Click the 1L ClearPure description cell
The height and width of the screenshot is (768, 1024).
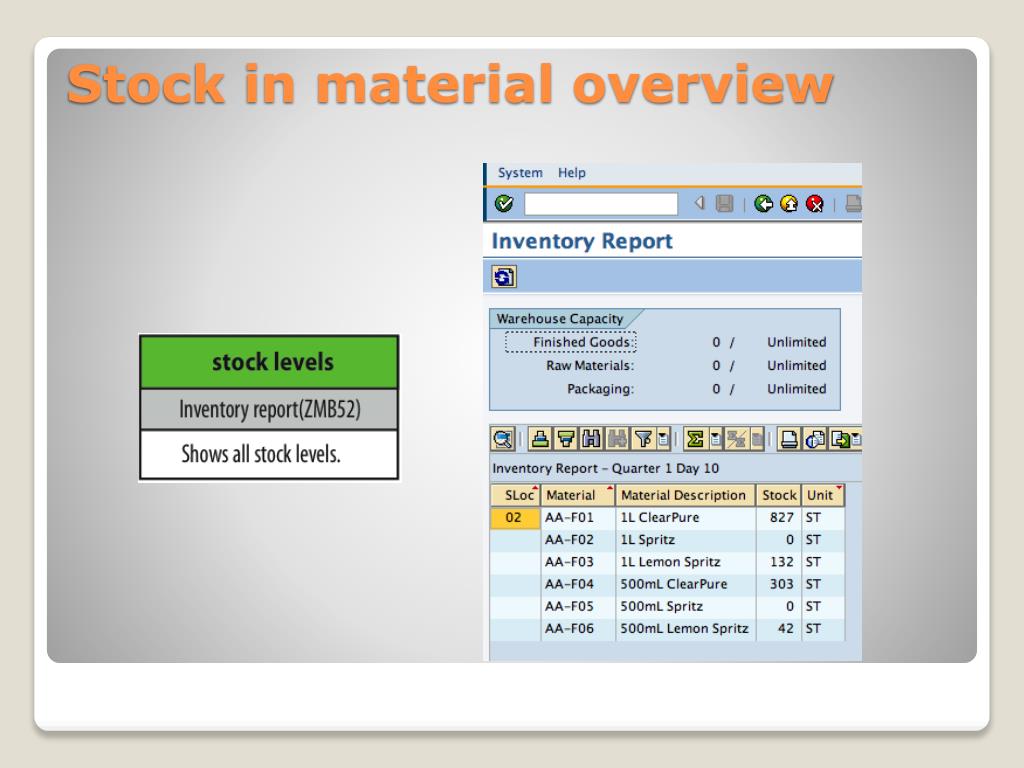pos(686,518)
